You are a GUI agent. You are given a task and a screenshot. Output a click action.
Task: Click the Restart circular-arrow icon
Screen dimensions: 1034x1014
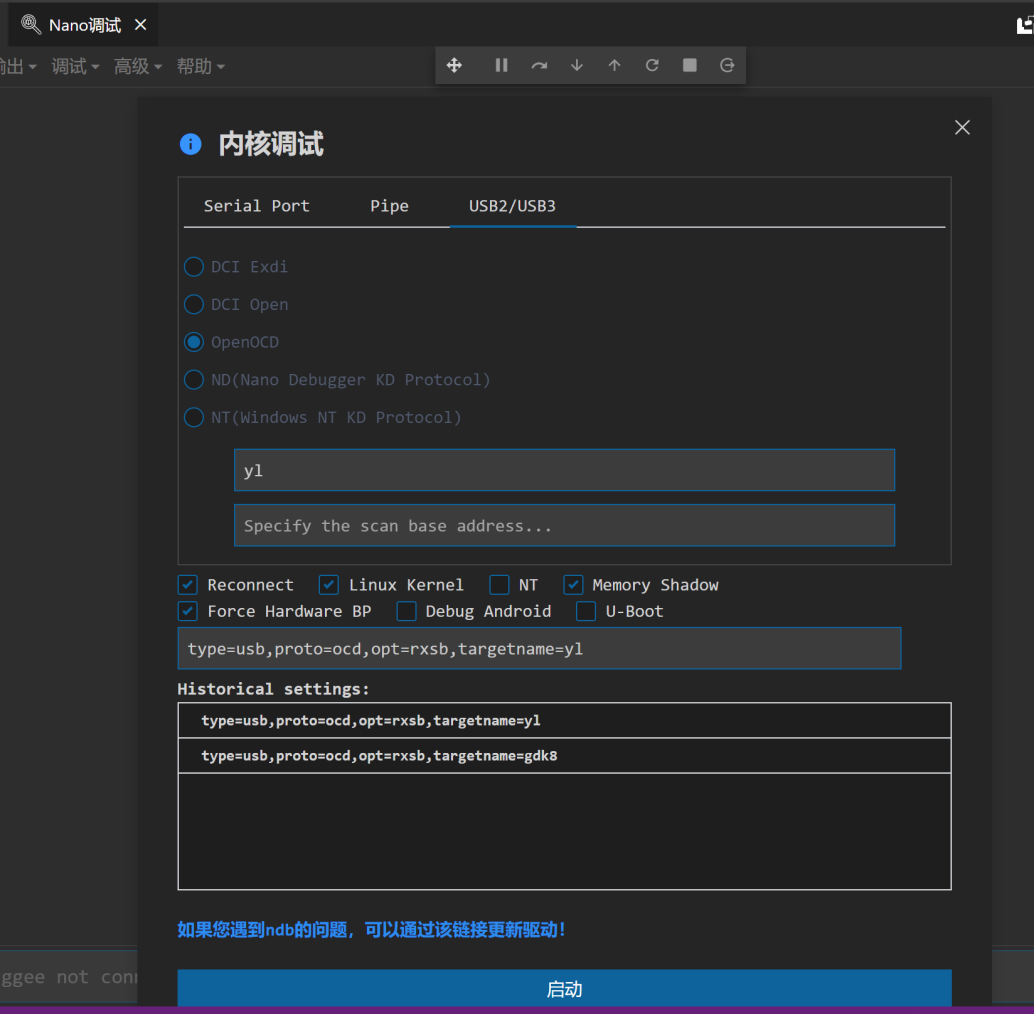[x=652, y=65]
